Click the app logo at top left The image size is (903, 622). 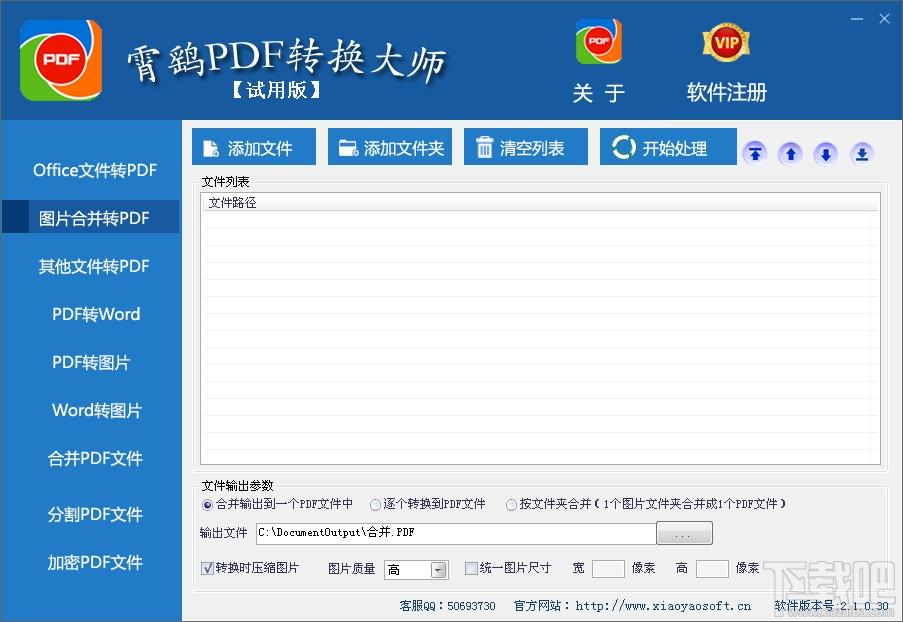coord(61,60)
